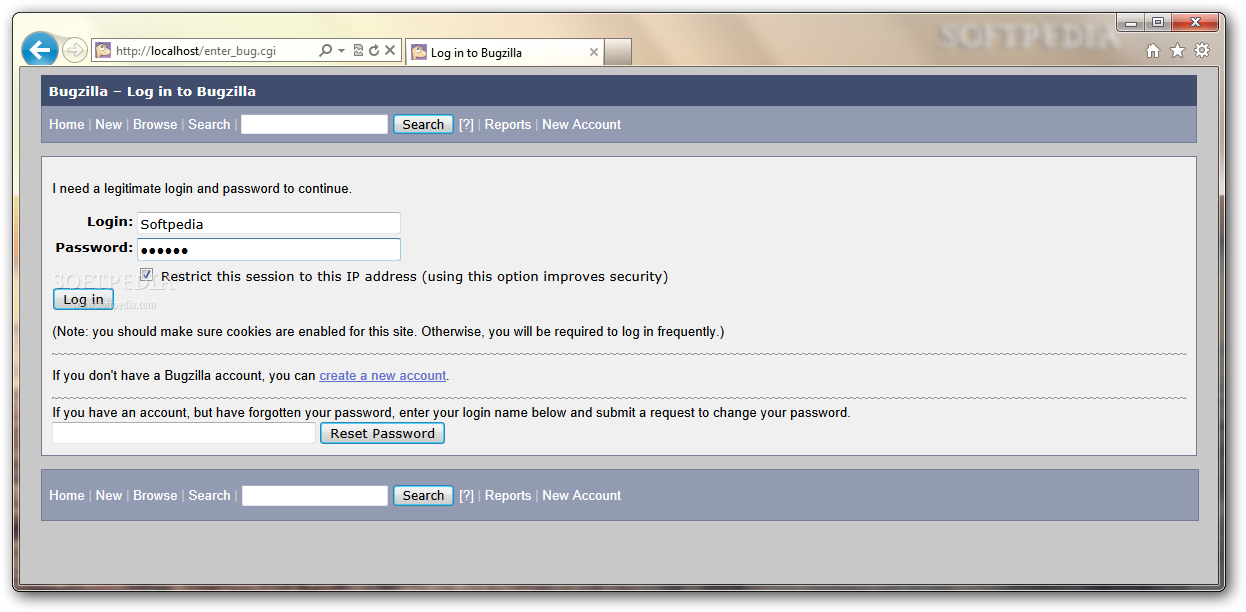Focus the Login field containing Softpedia
The image size is (1246, 612).
(x=269, y=223)
